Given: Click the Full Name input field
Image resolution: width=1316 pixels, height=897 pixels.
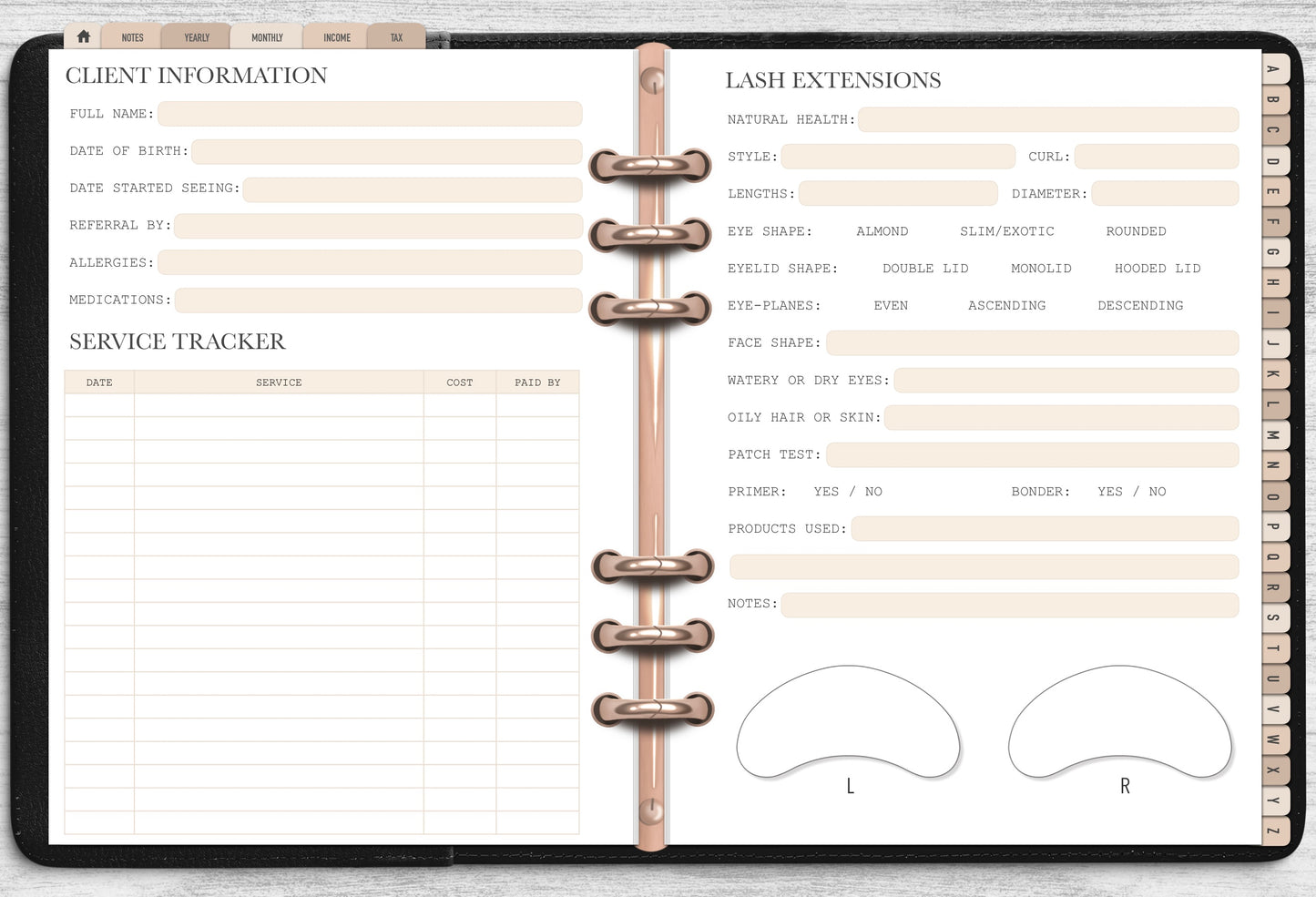Looking at the screenshot, I should (370, 114).
